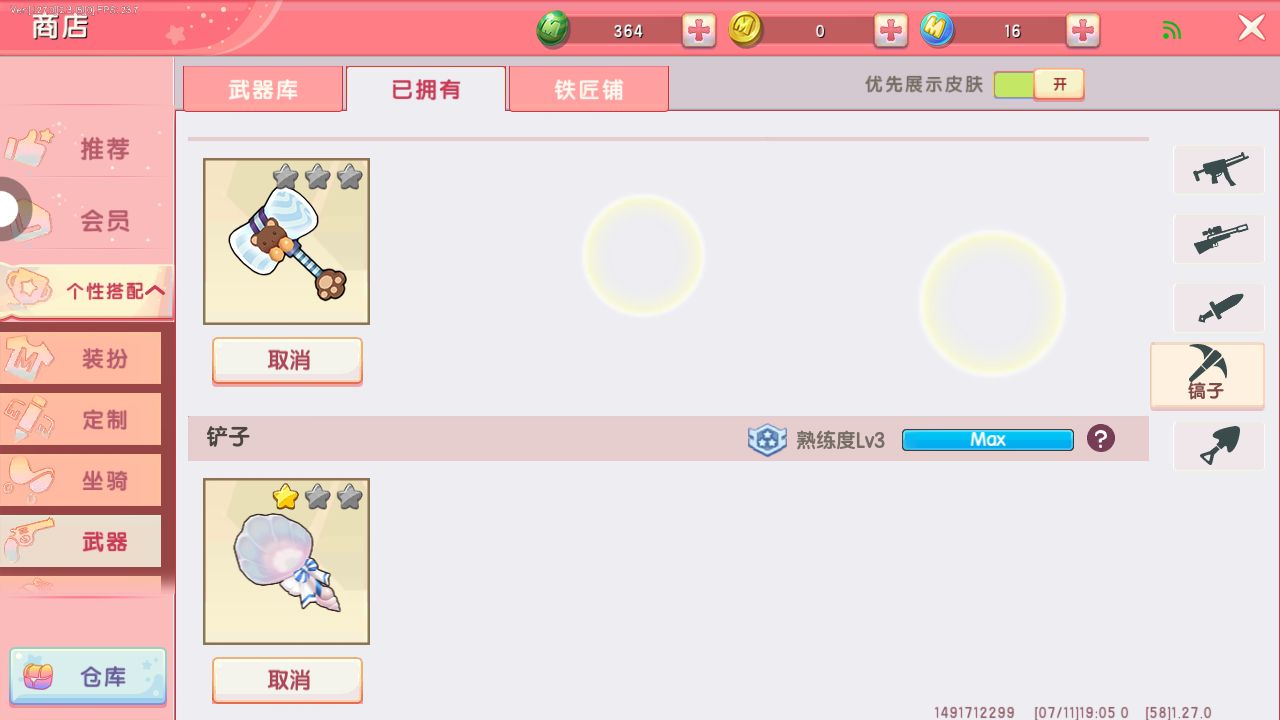Select the submachine gun weapon category icon

[1219, 170]
